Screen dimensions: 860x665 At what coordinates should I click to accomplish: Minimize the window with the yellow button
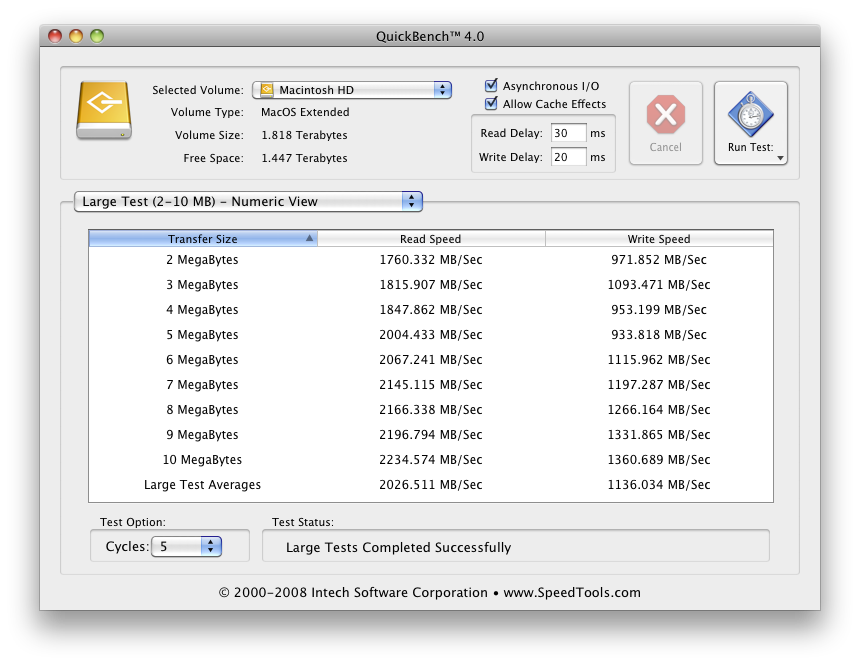click(x=76, y=36)
